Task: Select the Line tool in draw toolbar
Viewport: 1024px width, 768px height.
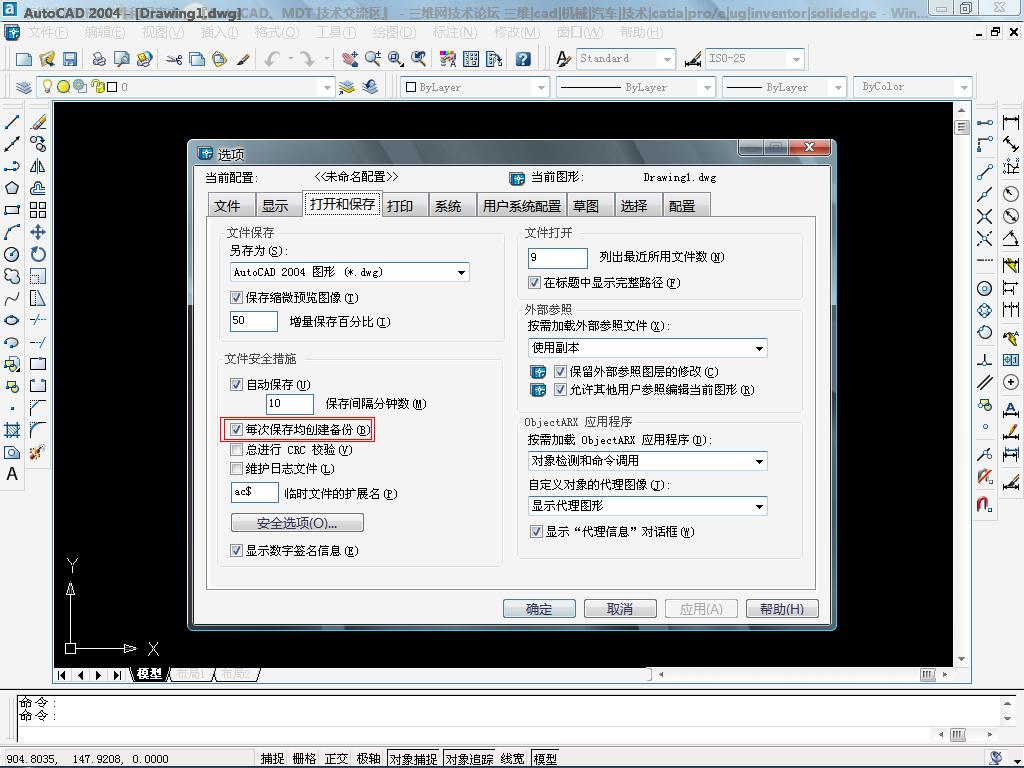Action: (x=12, y=122)
